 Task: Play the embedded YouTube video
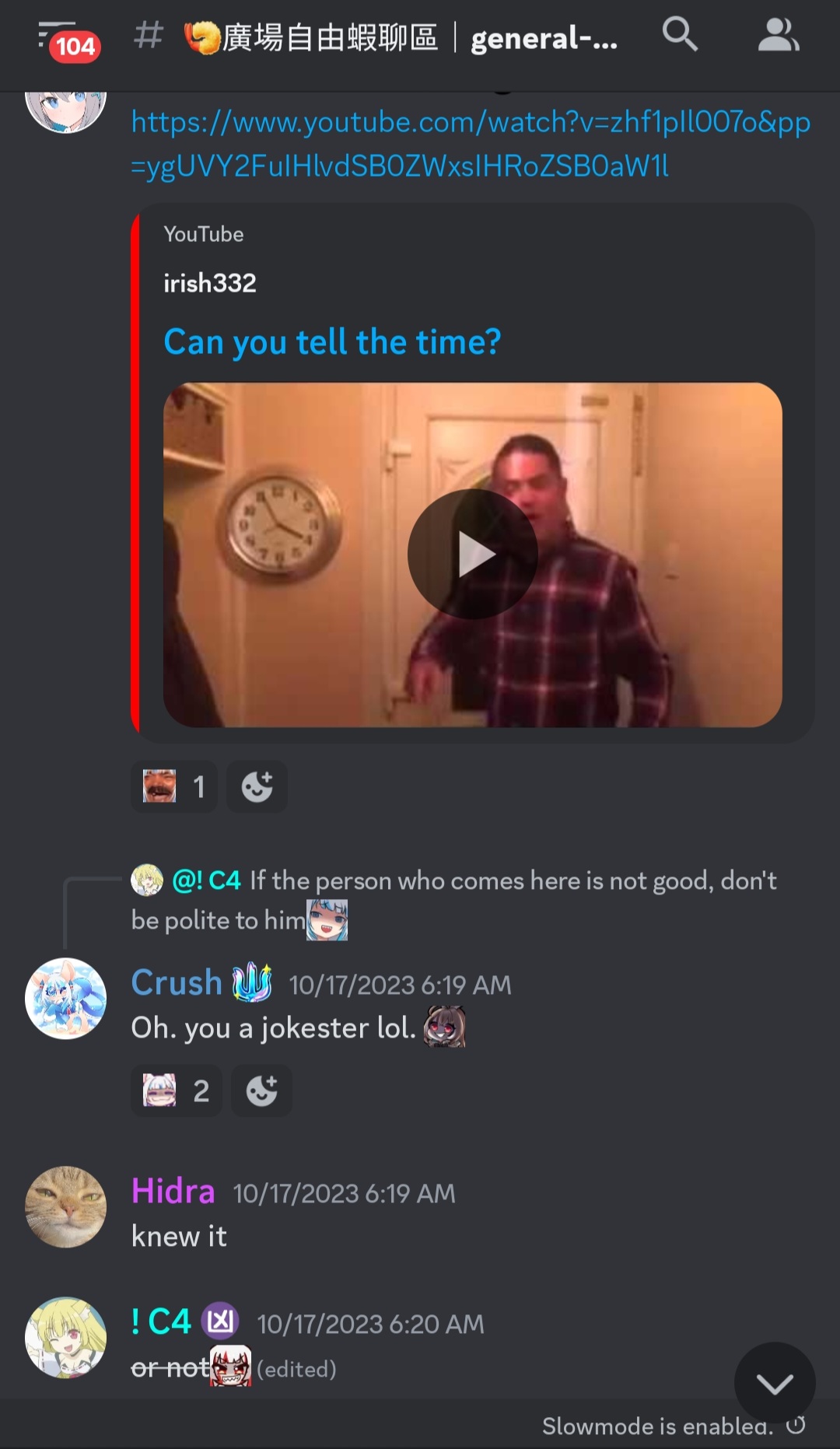point(473,555)
